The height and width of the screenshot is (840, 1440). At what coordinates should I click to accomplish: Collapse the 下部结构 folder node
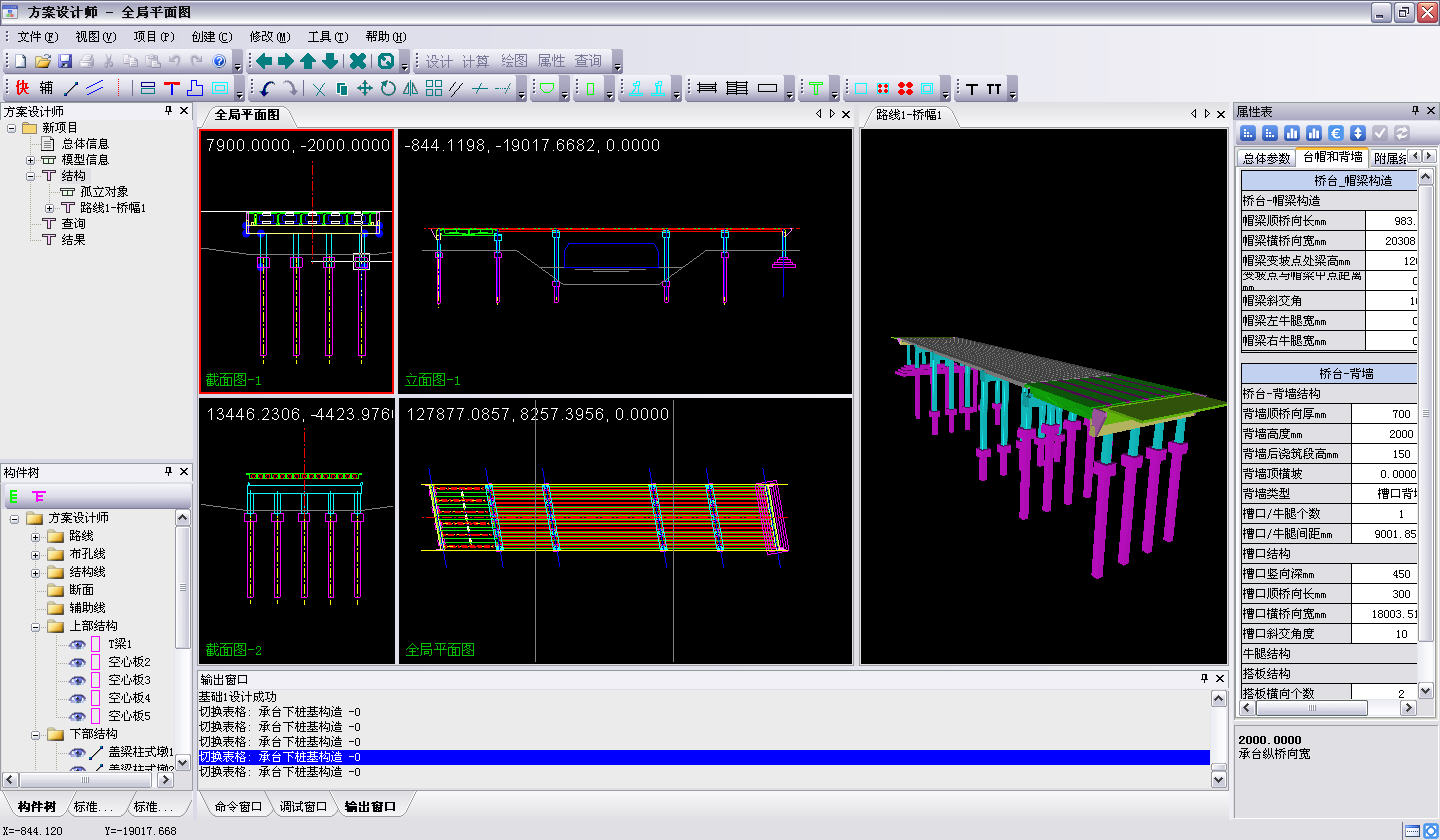tap(35, 734)
